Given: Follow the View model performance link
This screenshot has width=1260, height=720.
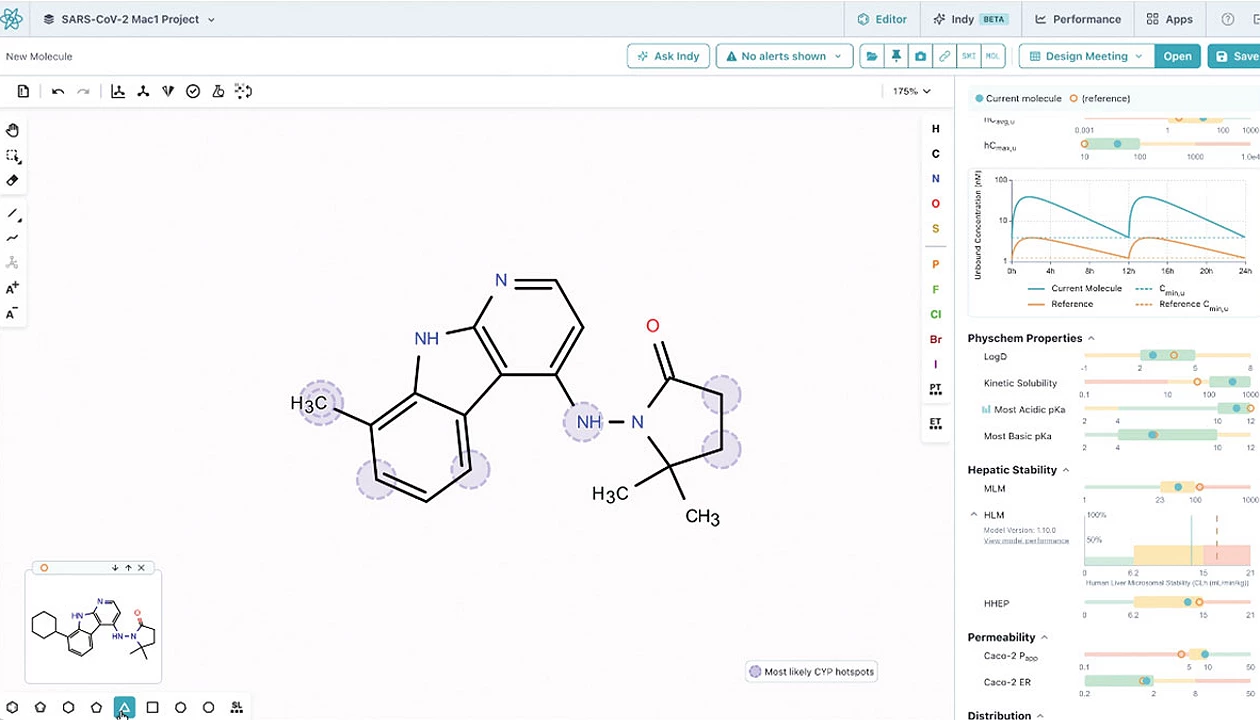Looking at the screenshot, I should pyautogui.click(x=1026, y=541).
